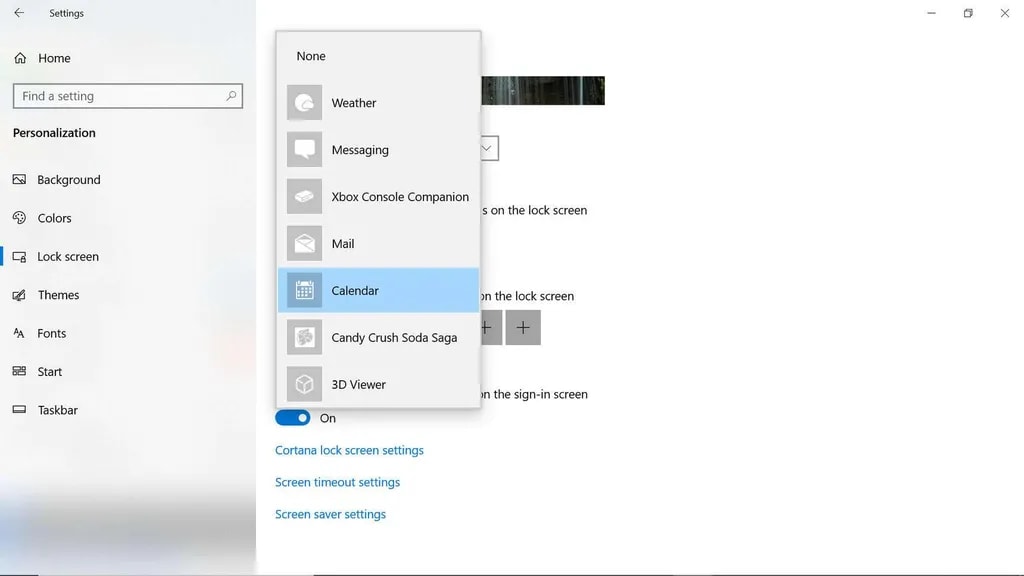The image size is (1024, 576).
Task: Open Screen timeout settings link
Action: pyautogui.click(x=337, y=482)
